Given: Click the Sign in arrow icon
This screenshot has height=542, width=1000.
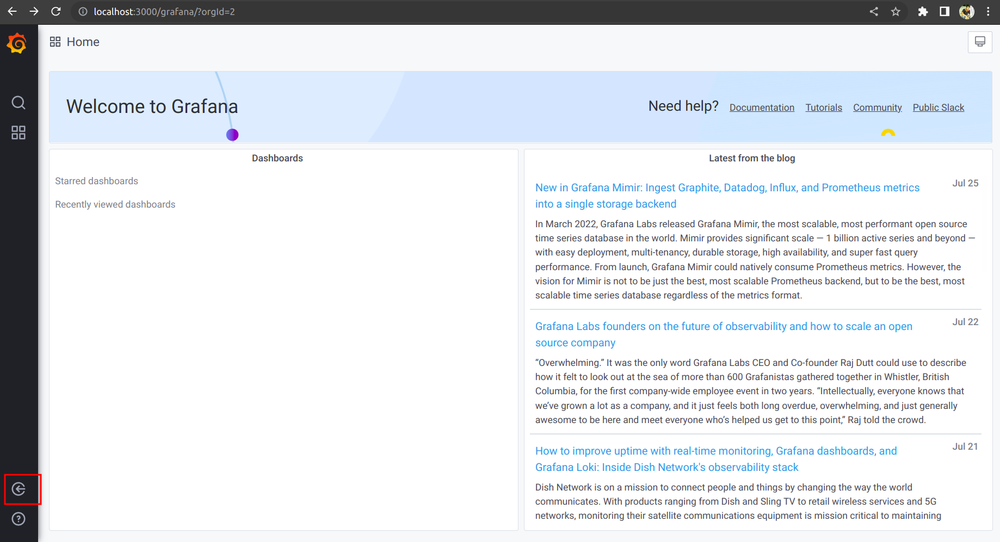Looking at the screenshot, I should 18,489.
